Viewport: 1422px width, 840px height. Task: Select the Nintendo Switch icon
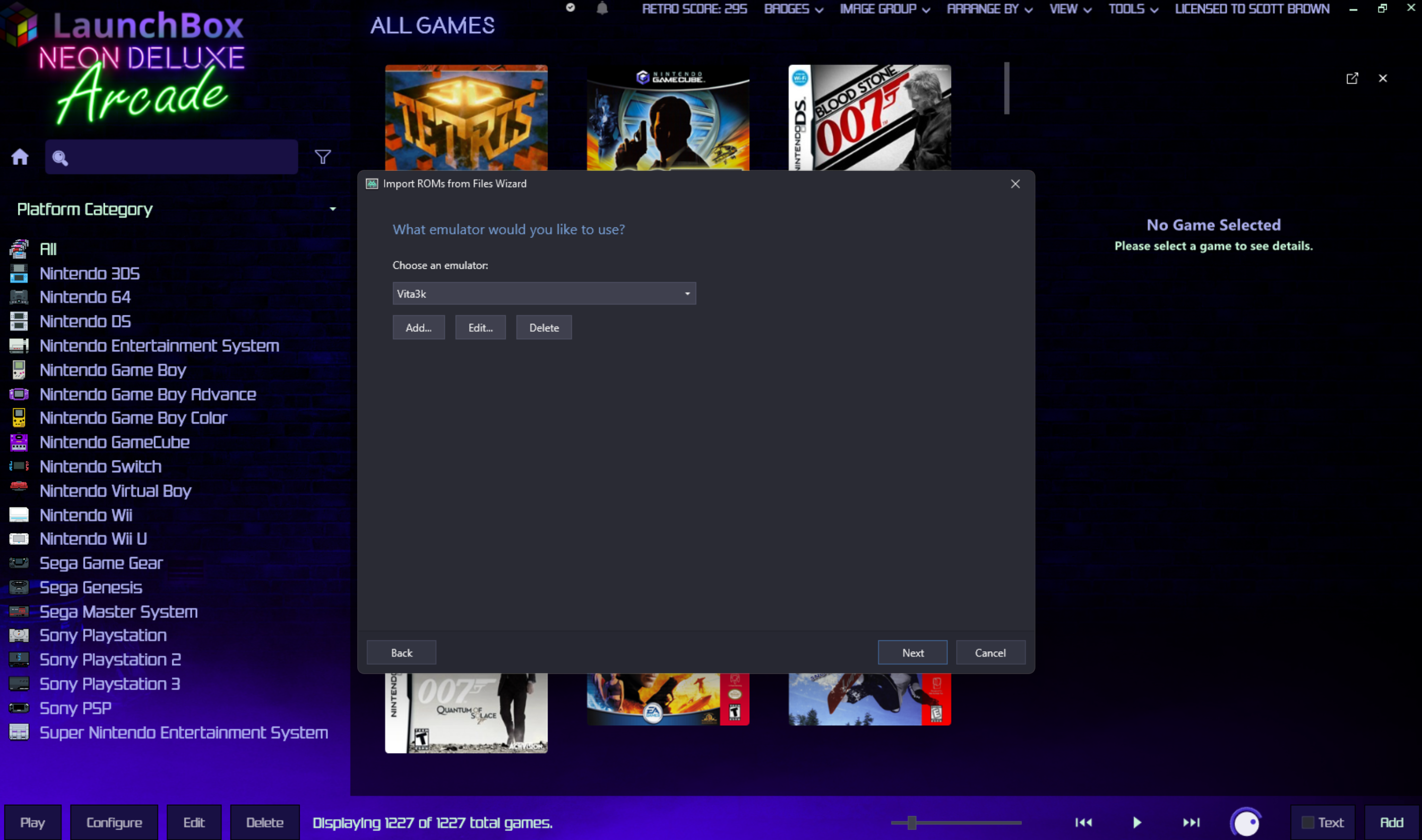click(19, 466)
